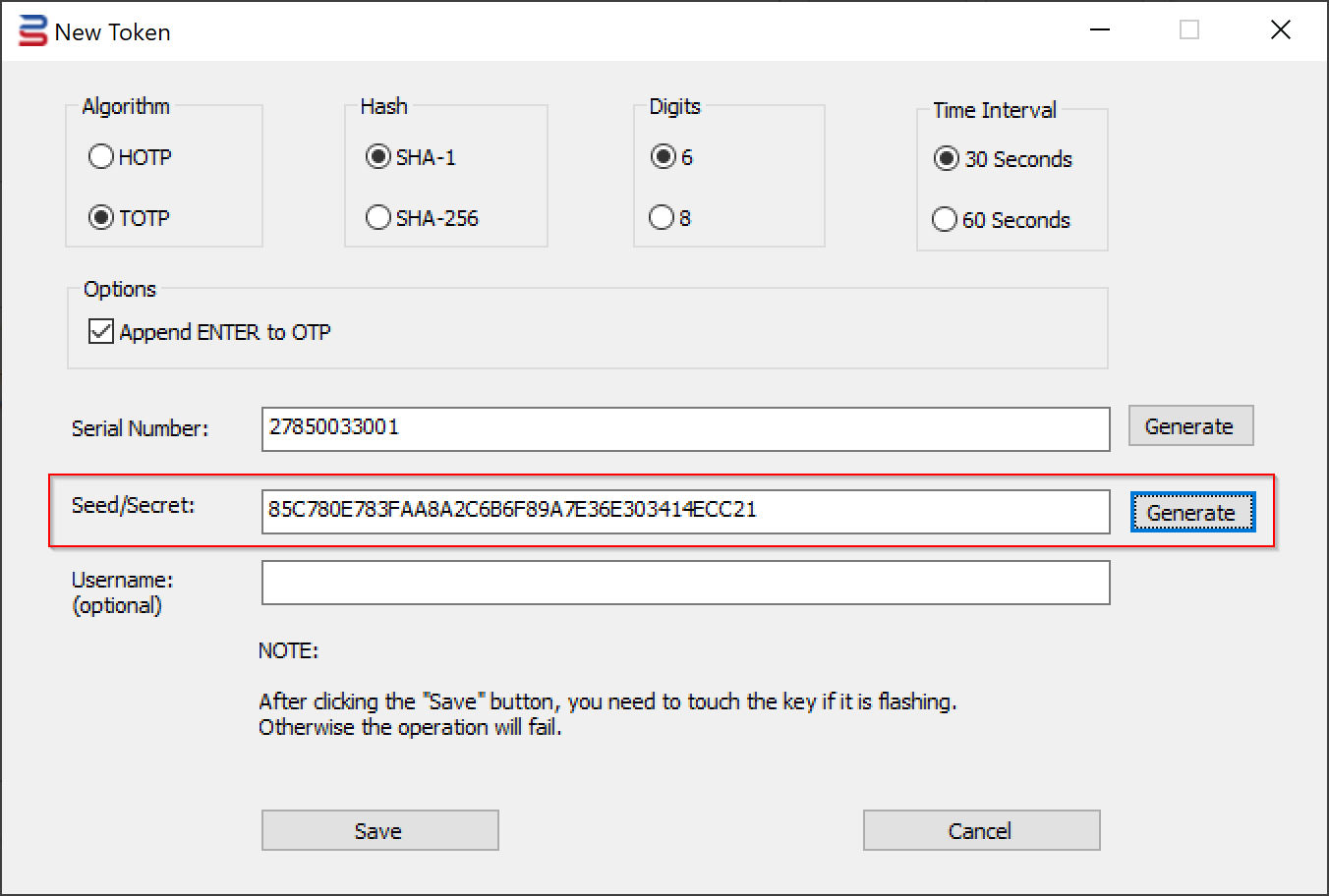Select the TOTP algorithm option
1329x896 pixels.
(101, 217)
